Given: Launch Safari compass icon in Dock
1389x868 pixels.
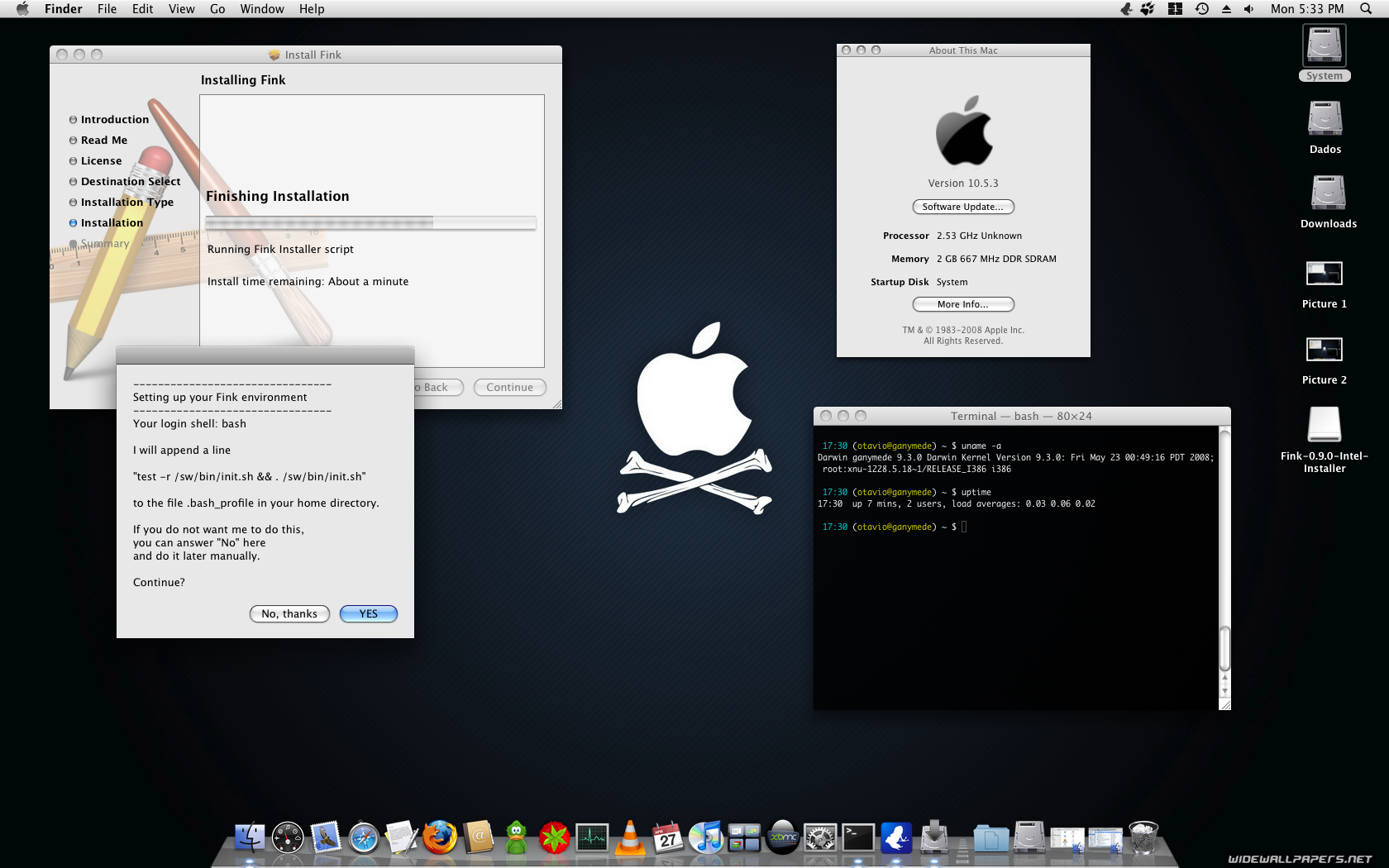Looking at the screenshot, I should click(364, 837).
